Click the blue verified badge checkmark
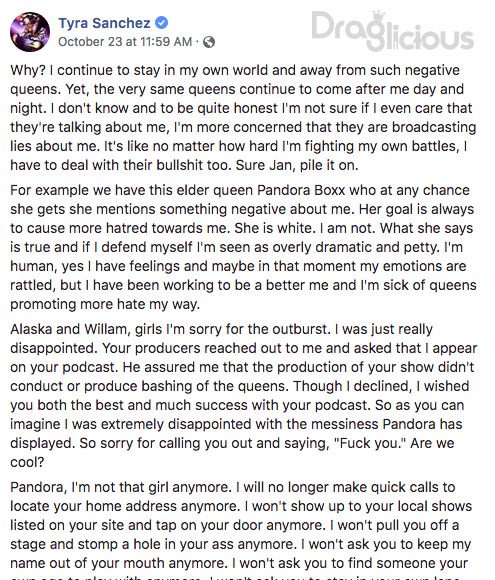Viewport: 495px width, 580px height. [161, 23]
